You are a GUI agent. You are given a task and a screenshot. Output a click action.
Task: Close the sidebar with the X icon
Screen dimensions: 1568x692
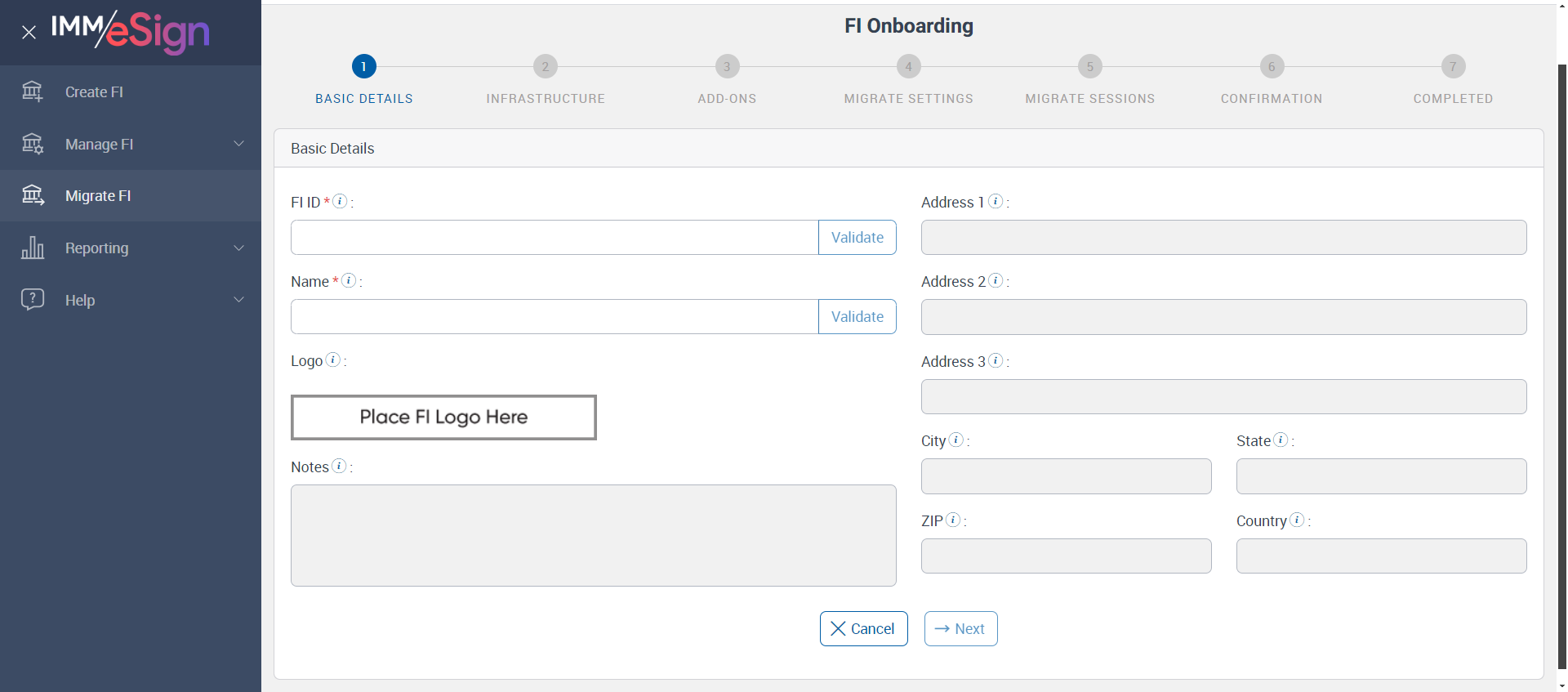[29, 33]
